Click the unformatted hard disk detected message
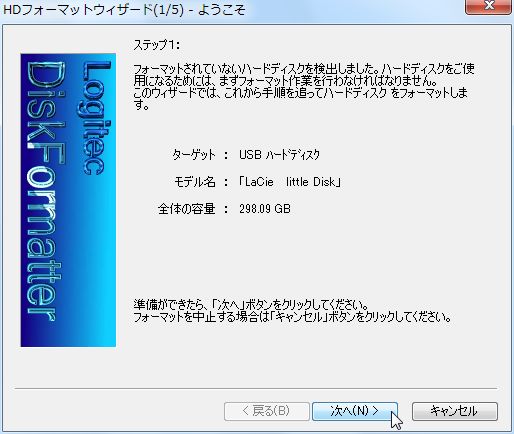514x434 pixels. [303, 75]
